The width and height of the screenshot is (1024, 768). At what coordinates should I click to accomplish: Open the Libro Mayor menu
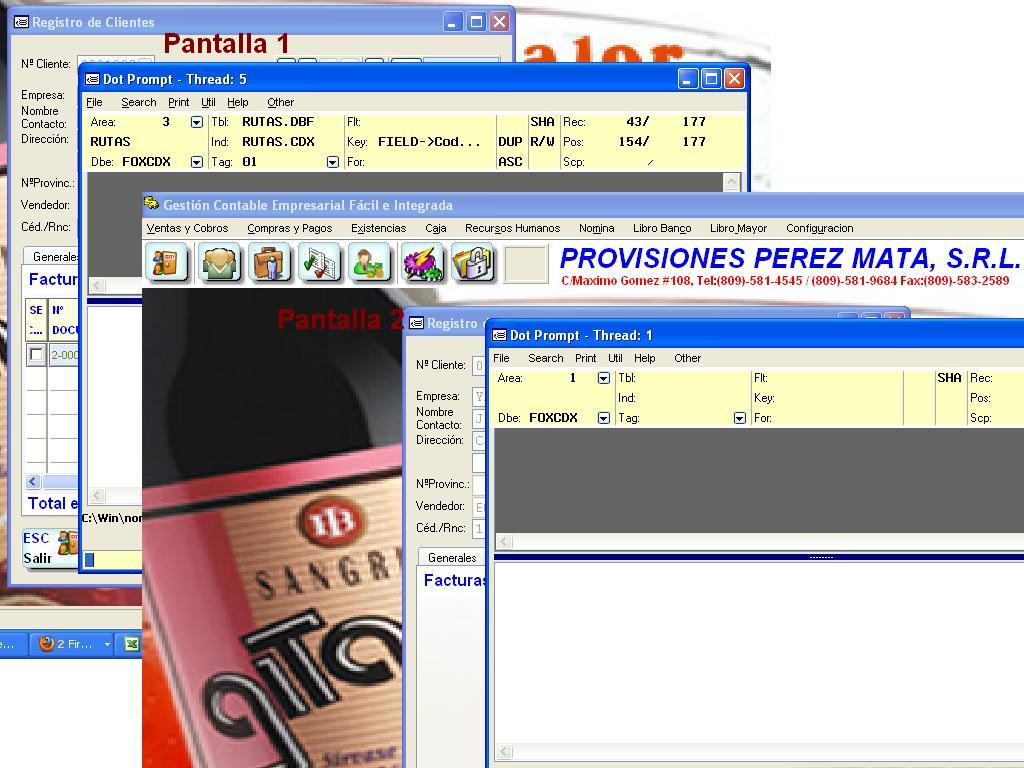(738, 228)
